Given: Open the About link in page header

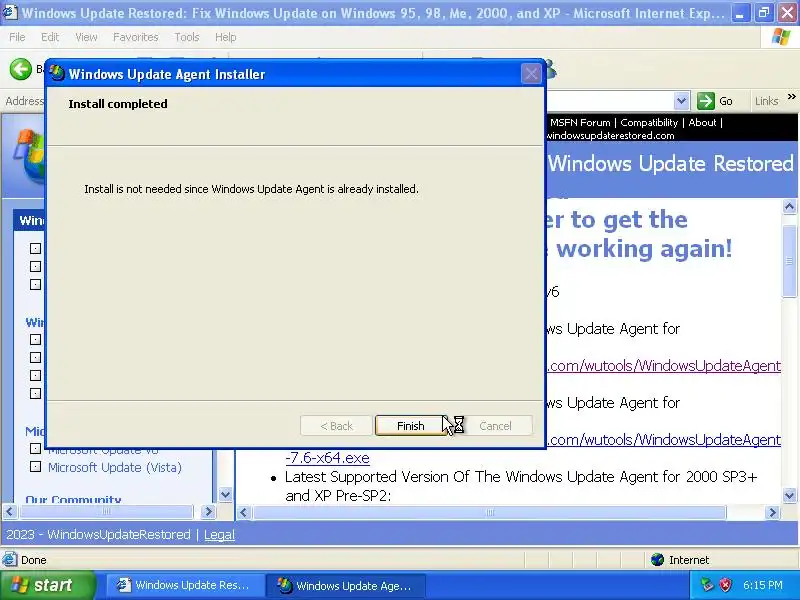Looking at the screenshot, I should (x=703, y=122).
